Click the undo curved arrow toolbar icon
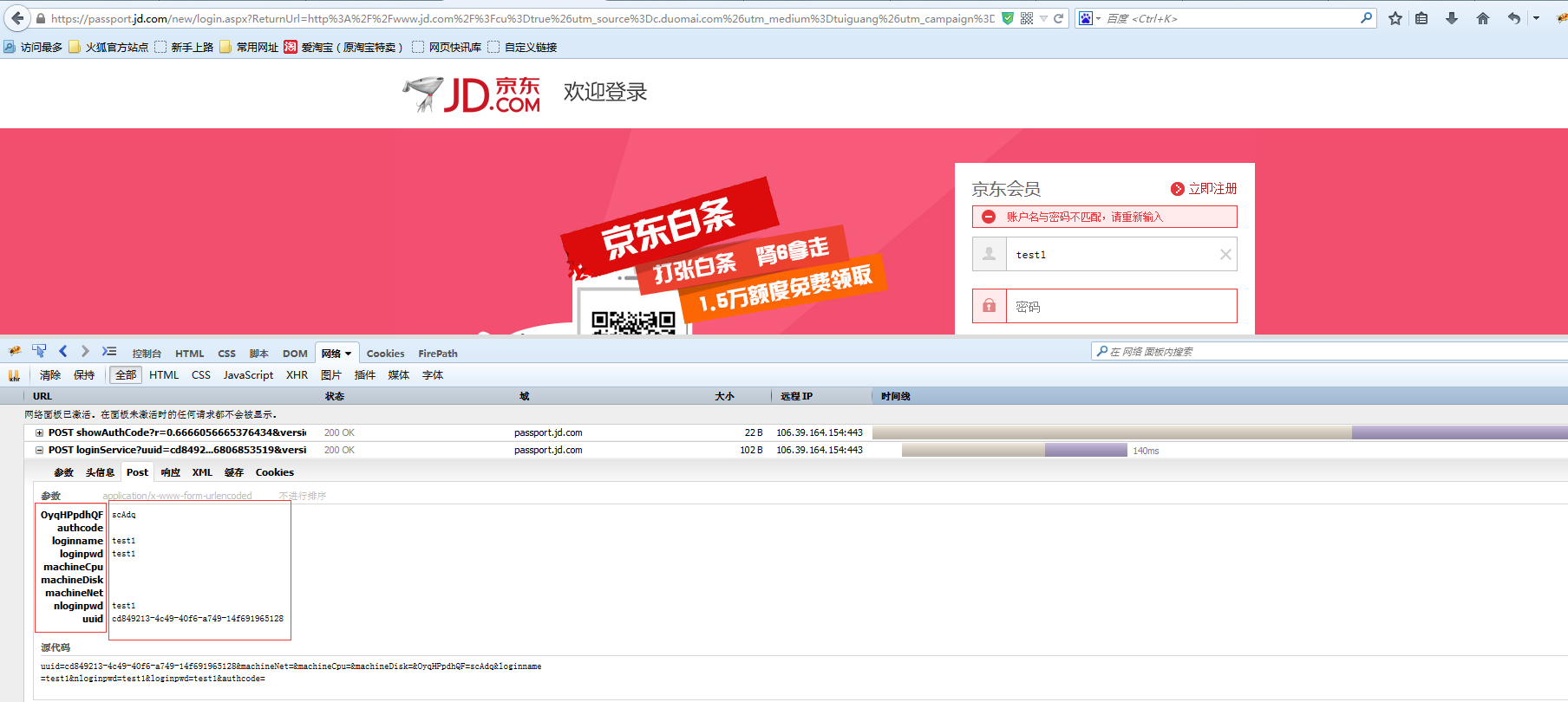Viewport: 1568px width, 702px height. [1513, 18]
